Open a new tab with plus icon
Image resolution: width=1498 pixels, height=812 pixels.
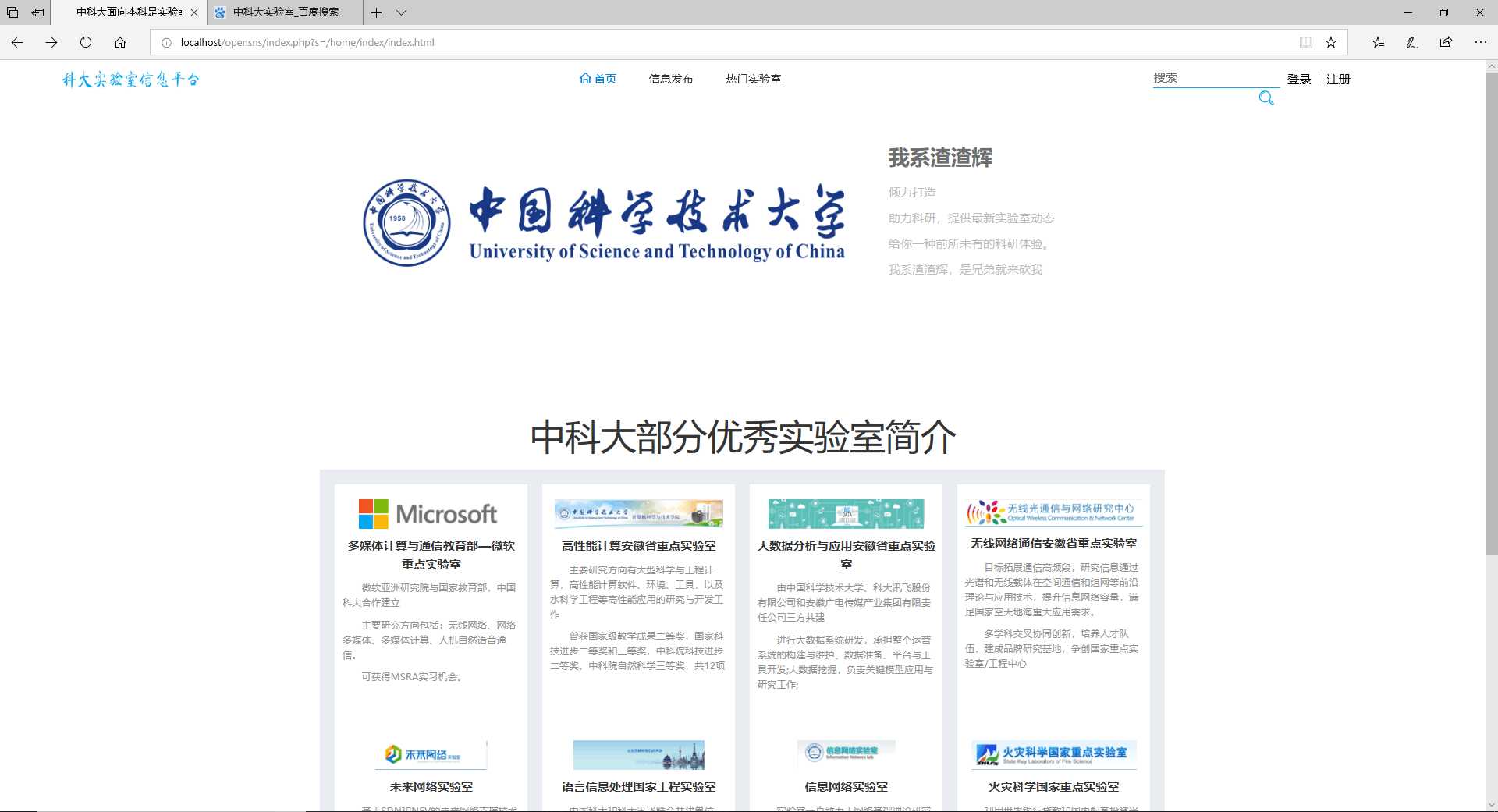pos(376,12)
